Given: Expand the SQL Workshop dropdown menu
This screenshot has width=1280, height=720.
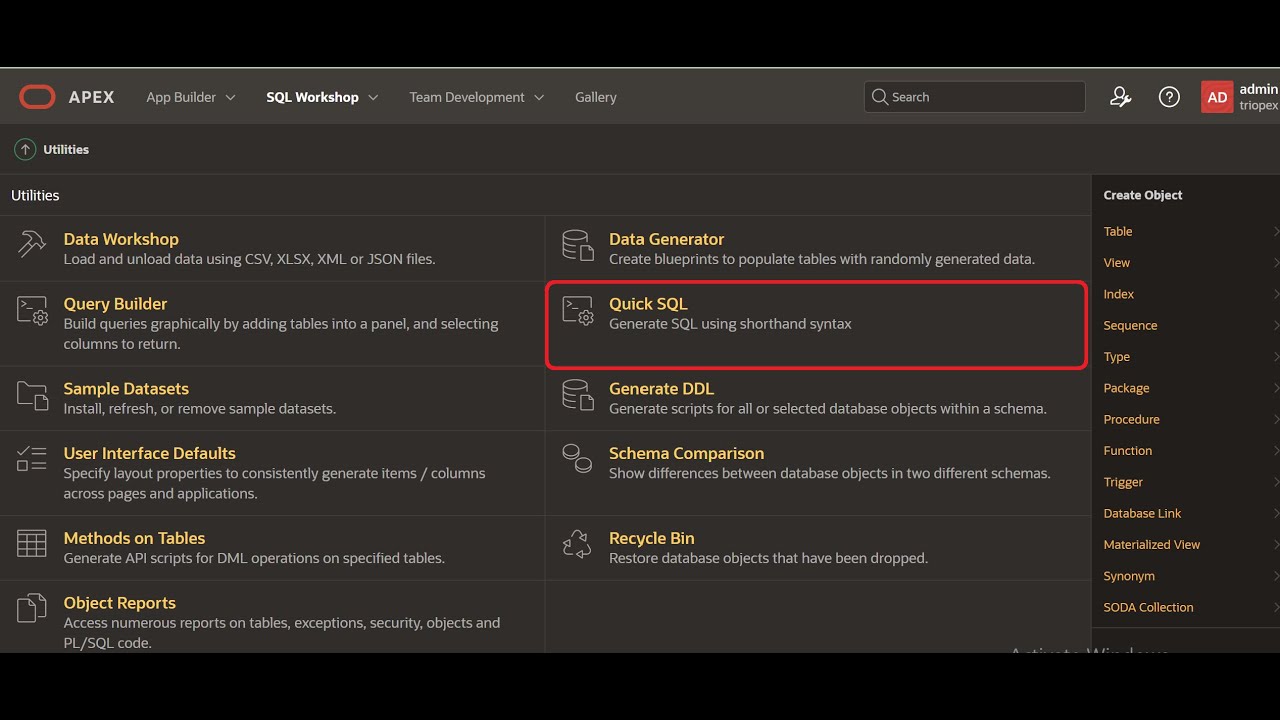Looking at the screenshot, I should tap(322, 97).
